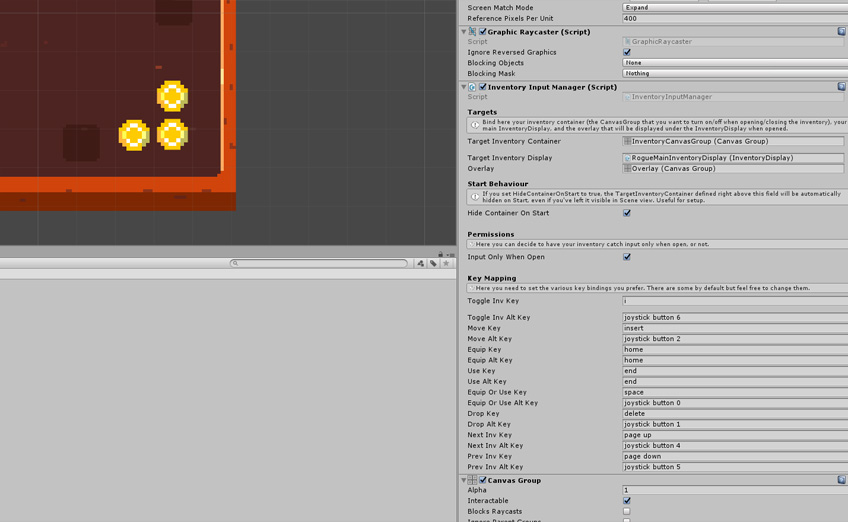This screenshot has height=522, width=848.
Task: Click Target Inventory Container object field
Action: point(733,141)
